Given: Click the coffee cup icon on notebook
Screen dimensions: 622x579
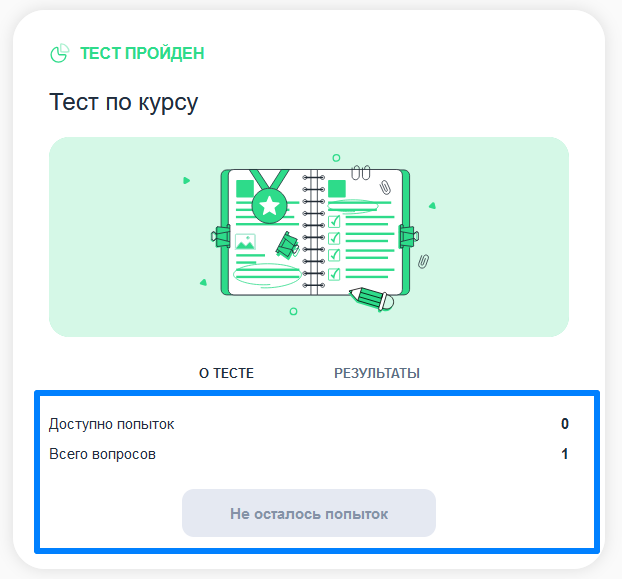Looking at the screenshot, I should point(287,245).
